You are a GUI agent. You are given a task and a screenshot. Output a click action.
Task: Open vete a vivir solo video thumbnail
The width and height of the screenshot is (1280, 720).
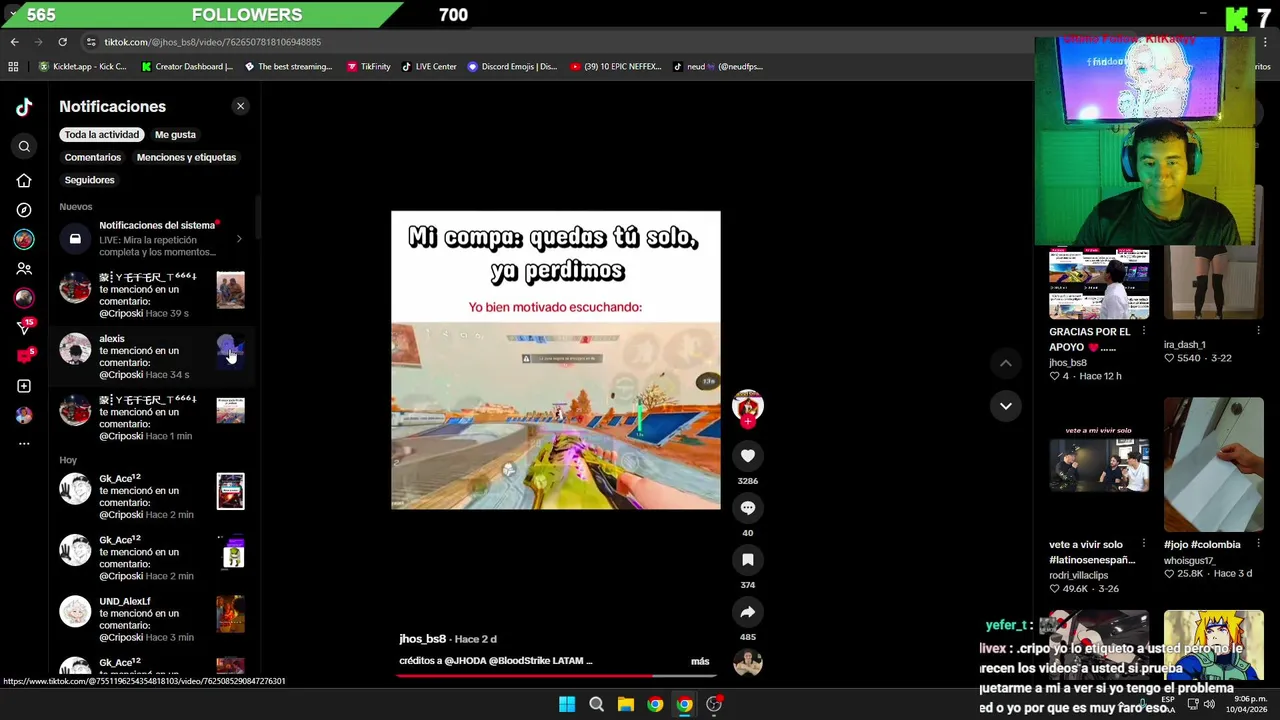click(1099, 465)
